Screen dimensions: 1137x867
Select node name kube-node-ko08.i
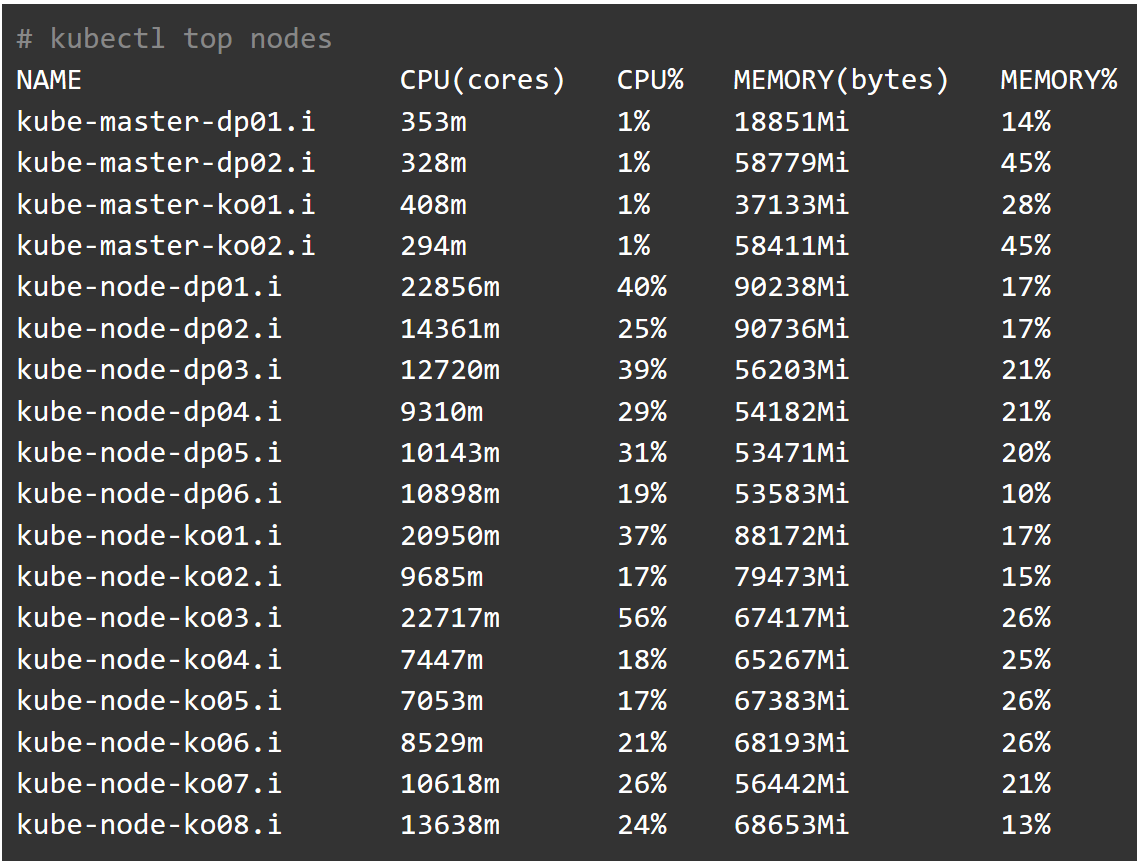tap(149, 825)
